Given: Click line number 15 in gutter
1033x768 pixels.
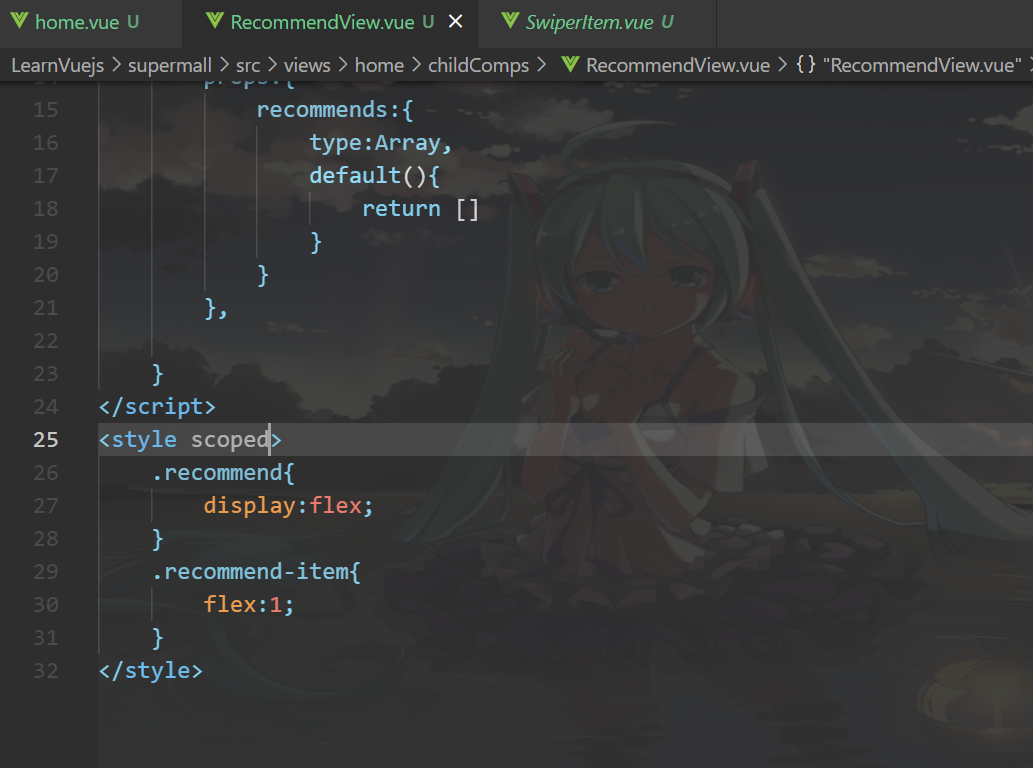Looking at the screenshot, I should [45, 109].
